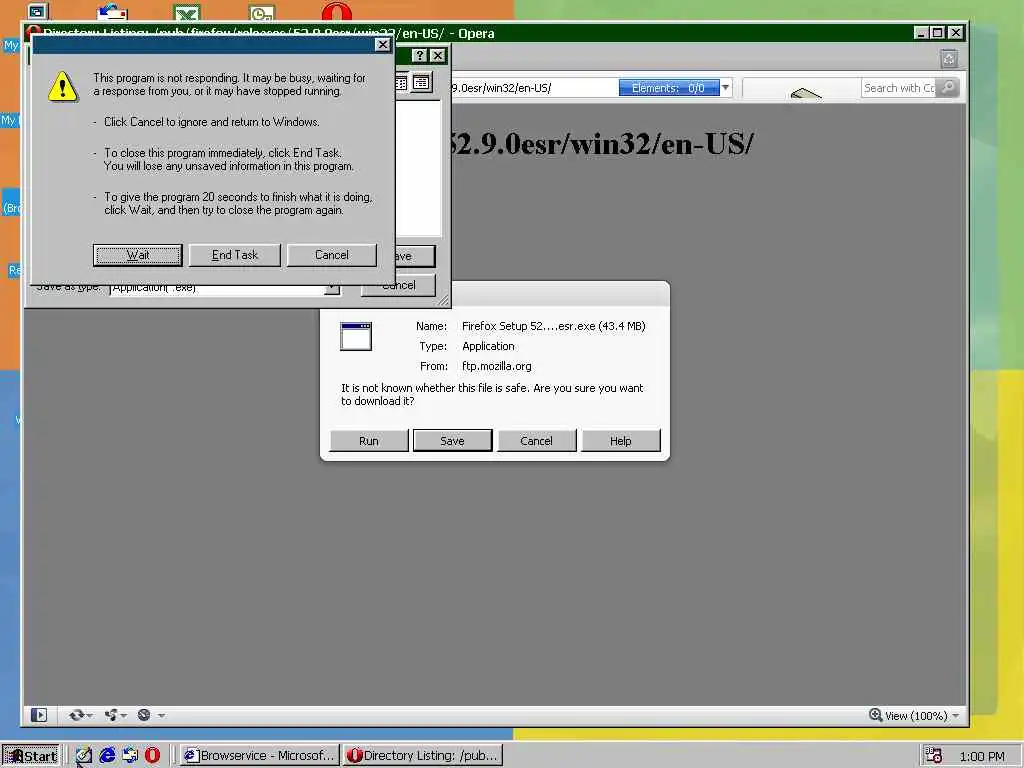Switch to Browservice - Microsoft taskbar button
1024x768 pixels.
click(259, 756)
